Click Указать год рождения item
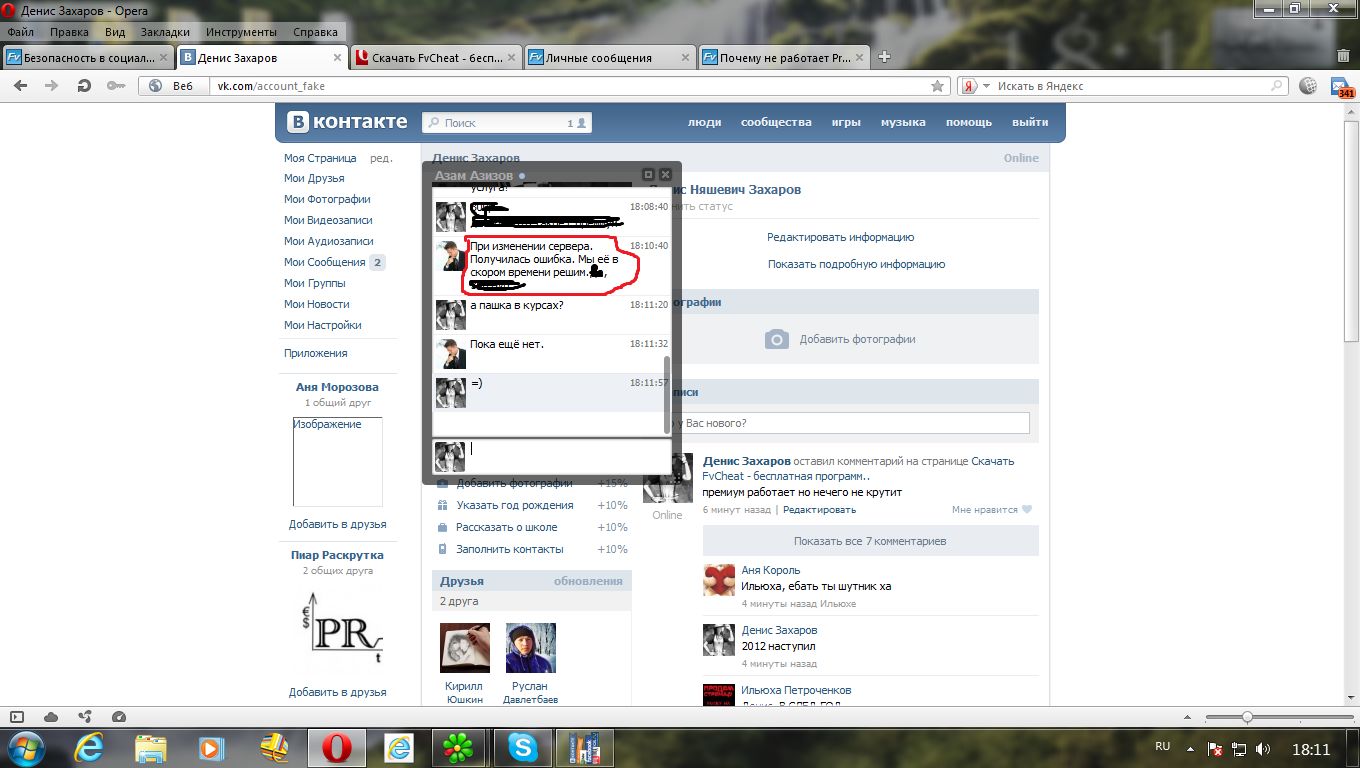This screenshot has width=1360, height=768. click(x=515, y=505)
